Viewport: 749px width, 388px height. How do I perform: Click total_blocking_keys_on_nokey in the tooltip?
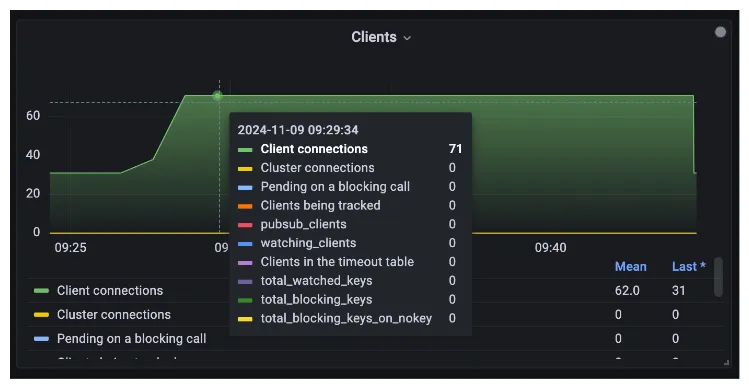click(x=346, y=318)
